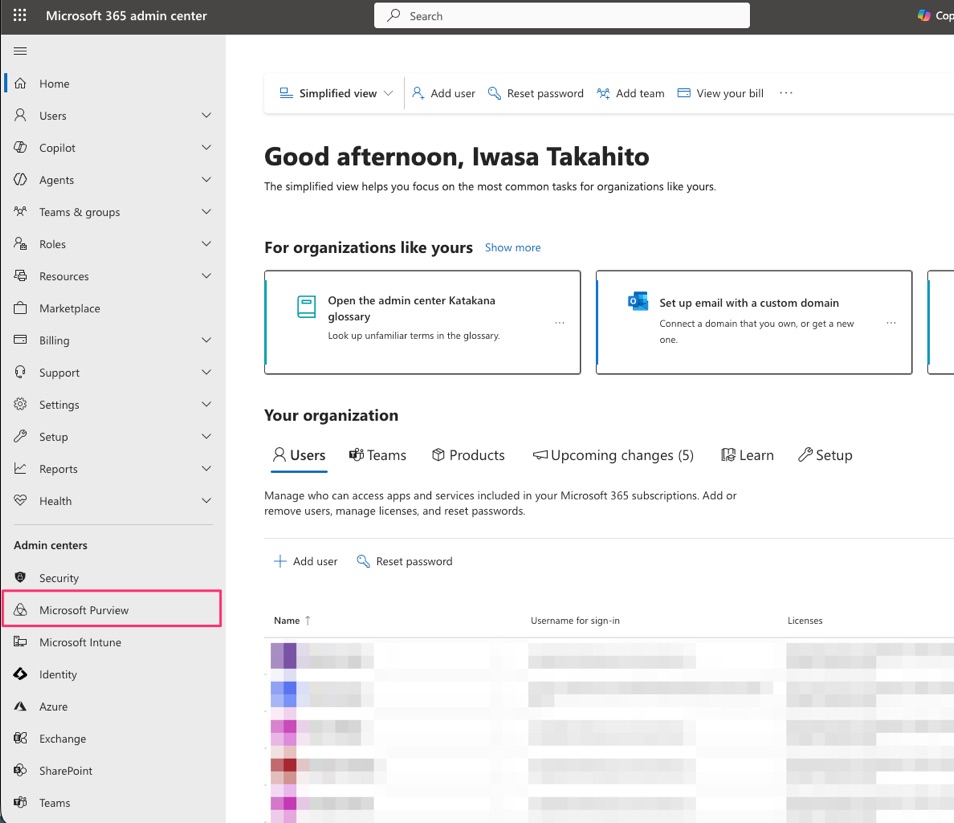Open the Upcoming changes (5) tab
Screen dimensions: 954x823
[x=613, y=455]
